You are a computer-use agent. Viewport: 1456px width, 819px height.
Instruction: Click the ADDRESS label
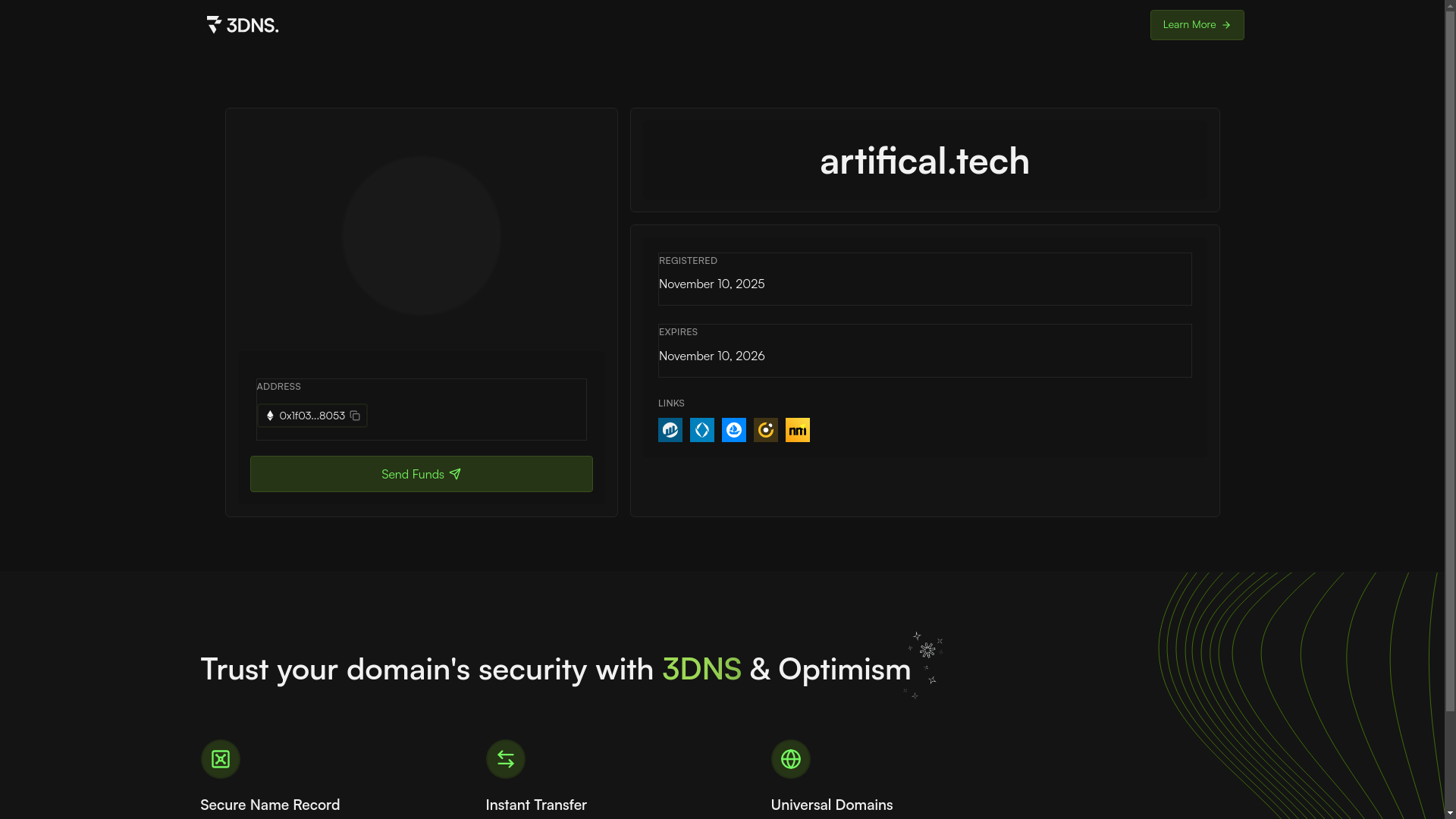coord(278,387)
